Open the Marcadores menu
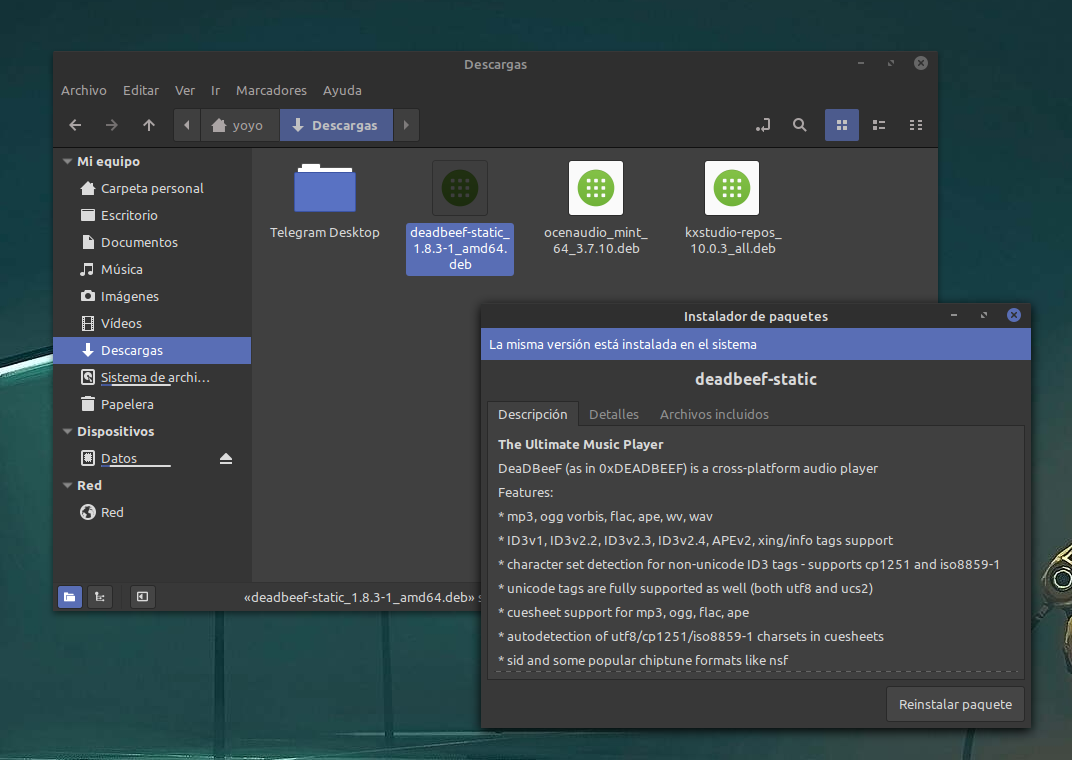Viewport: 1072px width, 760px height. click(271, 90)
